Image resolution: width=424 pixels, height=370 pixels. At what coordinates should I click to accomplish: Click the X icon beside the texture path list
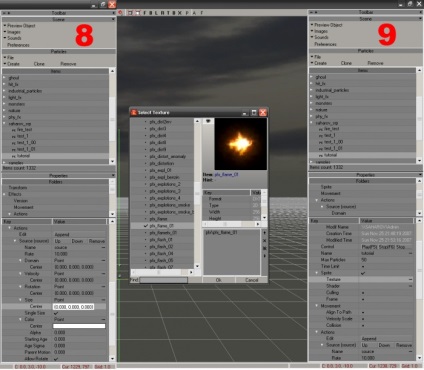pos(265,241)
